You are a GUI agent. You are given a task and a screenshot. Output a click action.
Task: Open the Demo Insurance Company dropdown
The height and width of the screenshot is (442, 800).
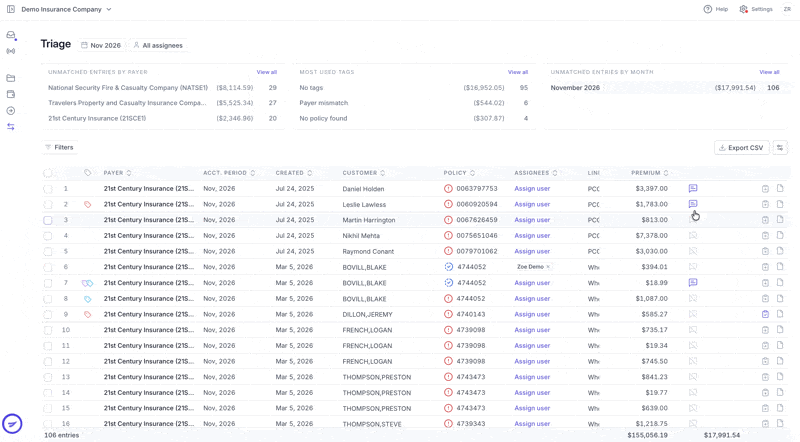coord(66,9)
